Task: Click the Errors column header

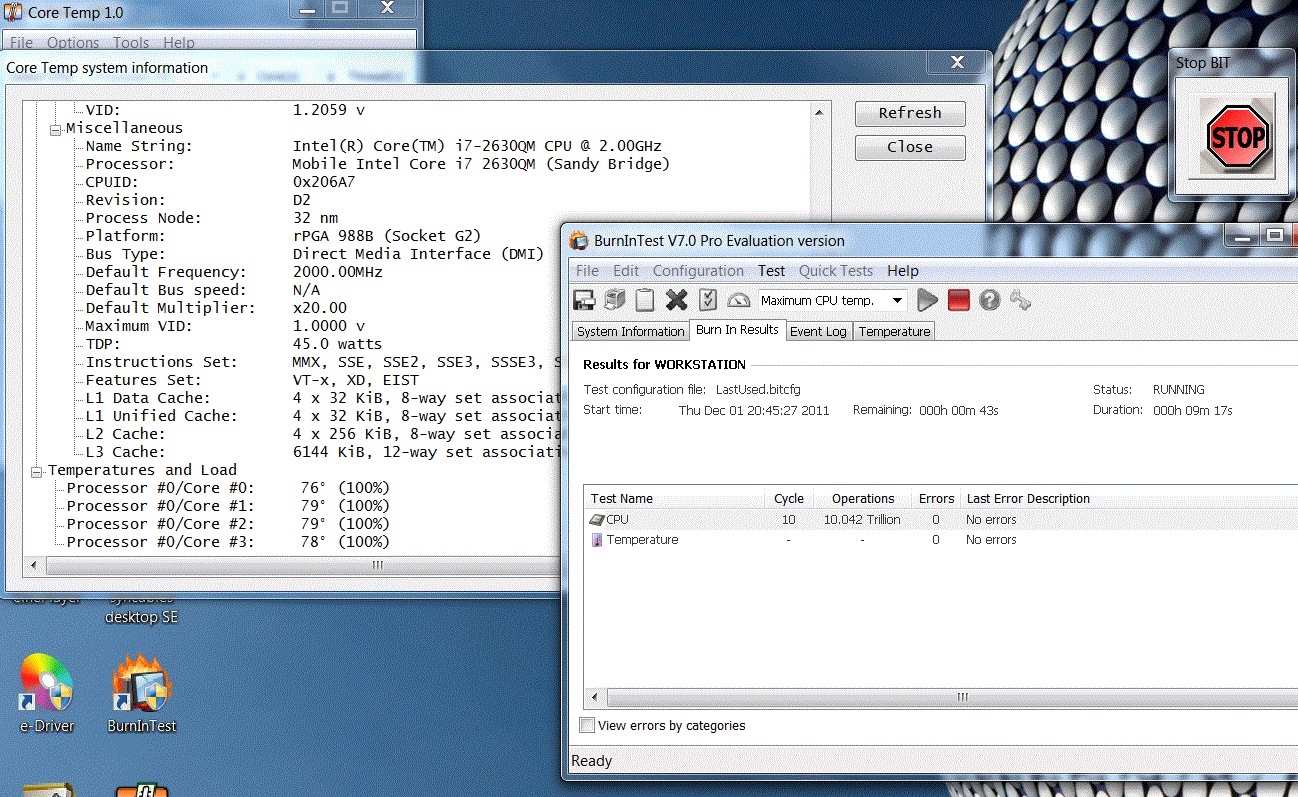Action: point(935,498)
